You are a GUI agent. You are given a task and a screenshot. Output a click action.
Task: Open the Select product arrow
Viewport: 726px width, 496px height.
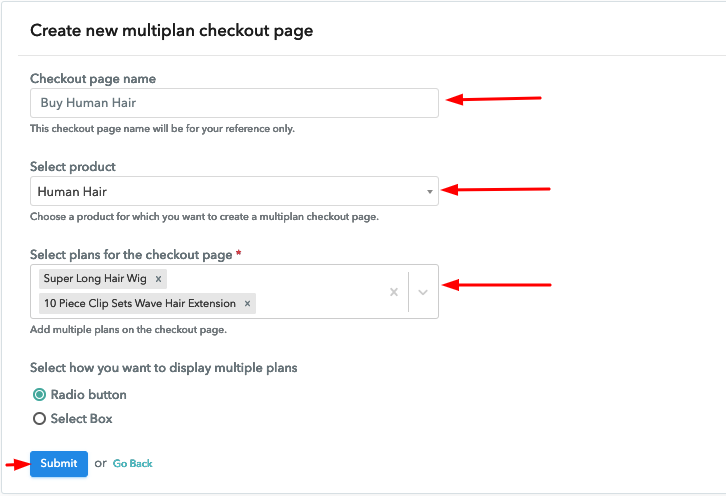[430, 191]
